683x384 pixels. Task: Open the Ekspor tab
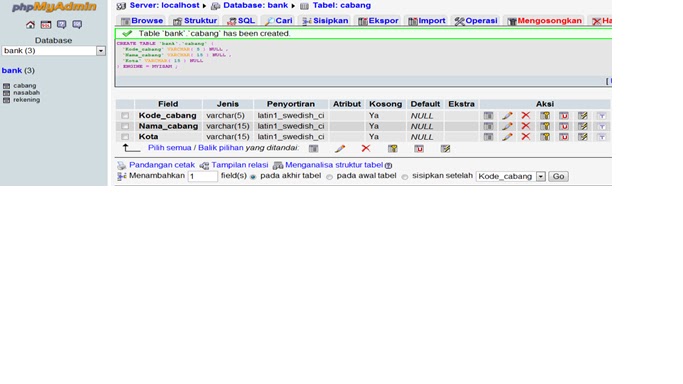[x=378, y=21]
